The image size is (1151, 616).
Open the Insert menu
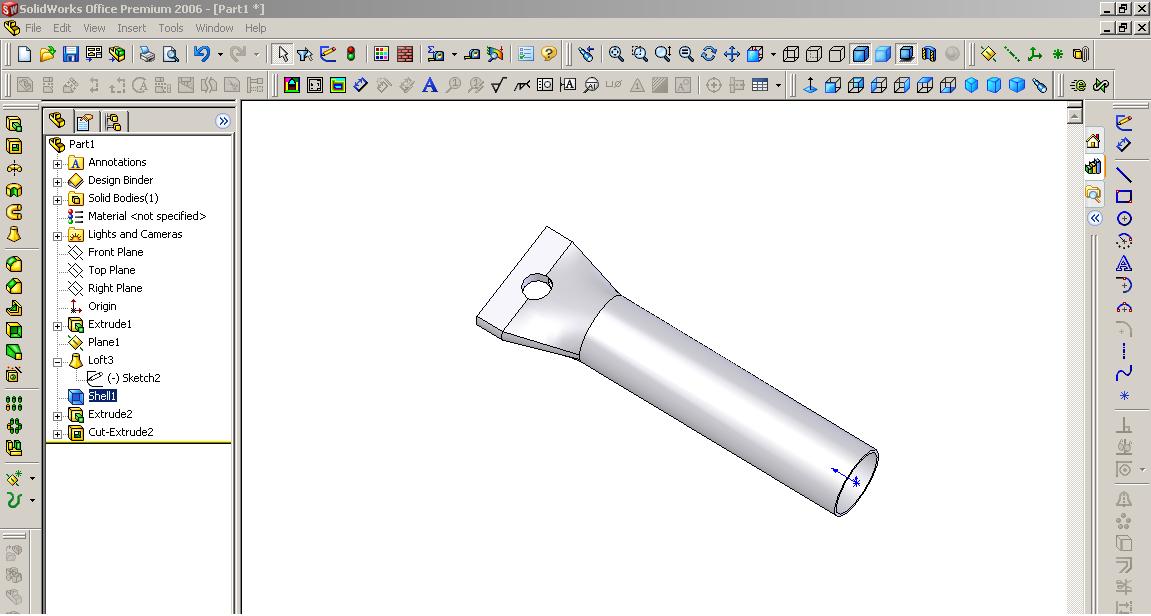[x=131, y=28]
